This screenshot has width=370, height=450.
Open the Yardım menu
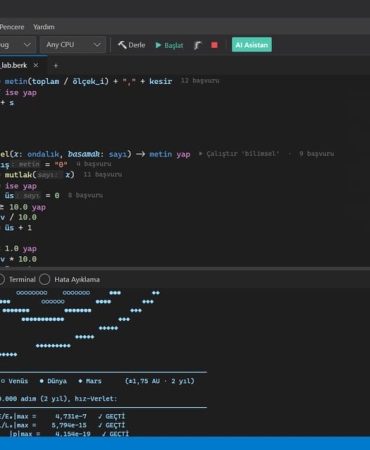44,27
